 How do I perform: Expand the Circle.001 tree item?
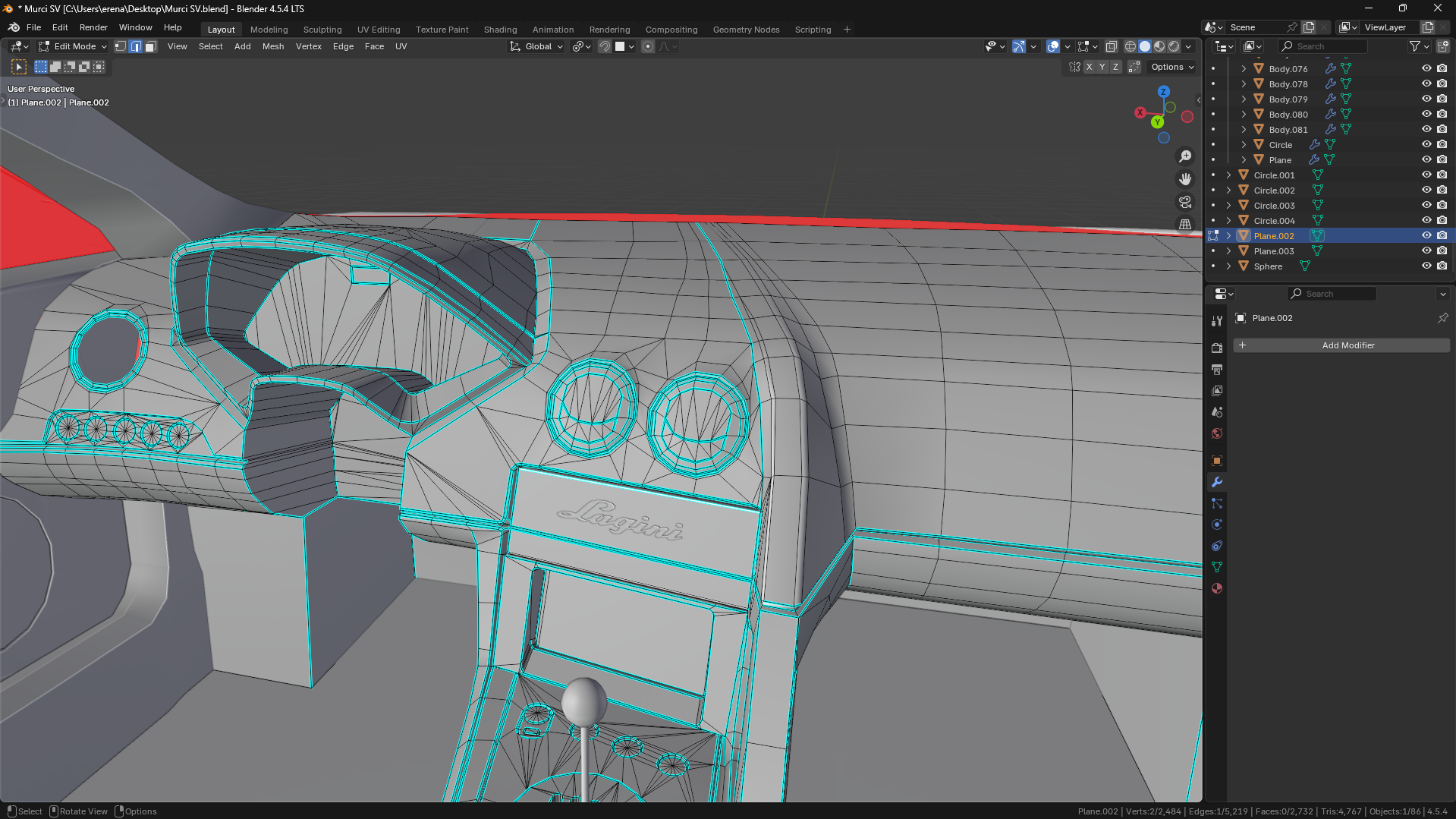click(x=1228, y=175)
